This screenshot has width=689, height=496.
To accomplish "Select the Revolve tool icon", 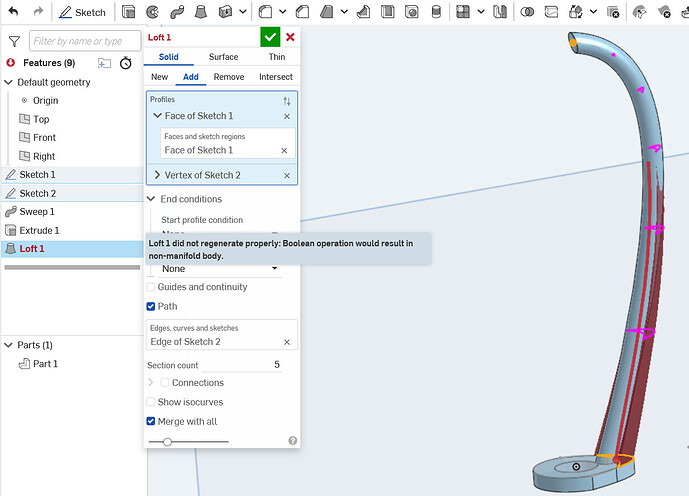I will point(152,12).
